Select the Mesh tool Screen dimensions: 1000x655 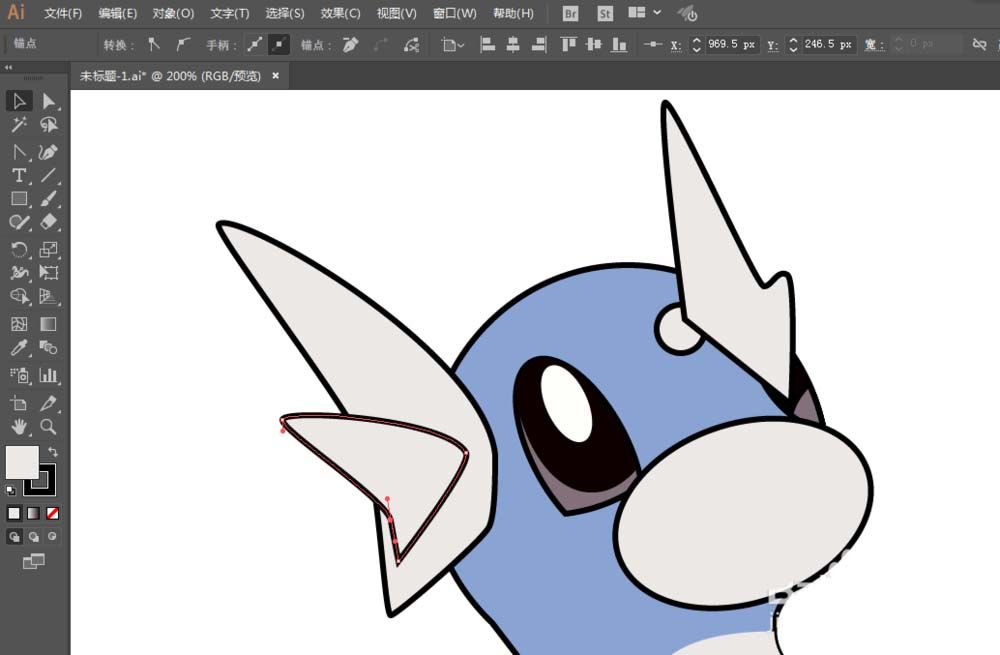point(19,324)
